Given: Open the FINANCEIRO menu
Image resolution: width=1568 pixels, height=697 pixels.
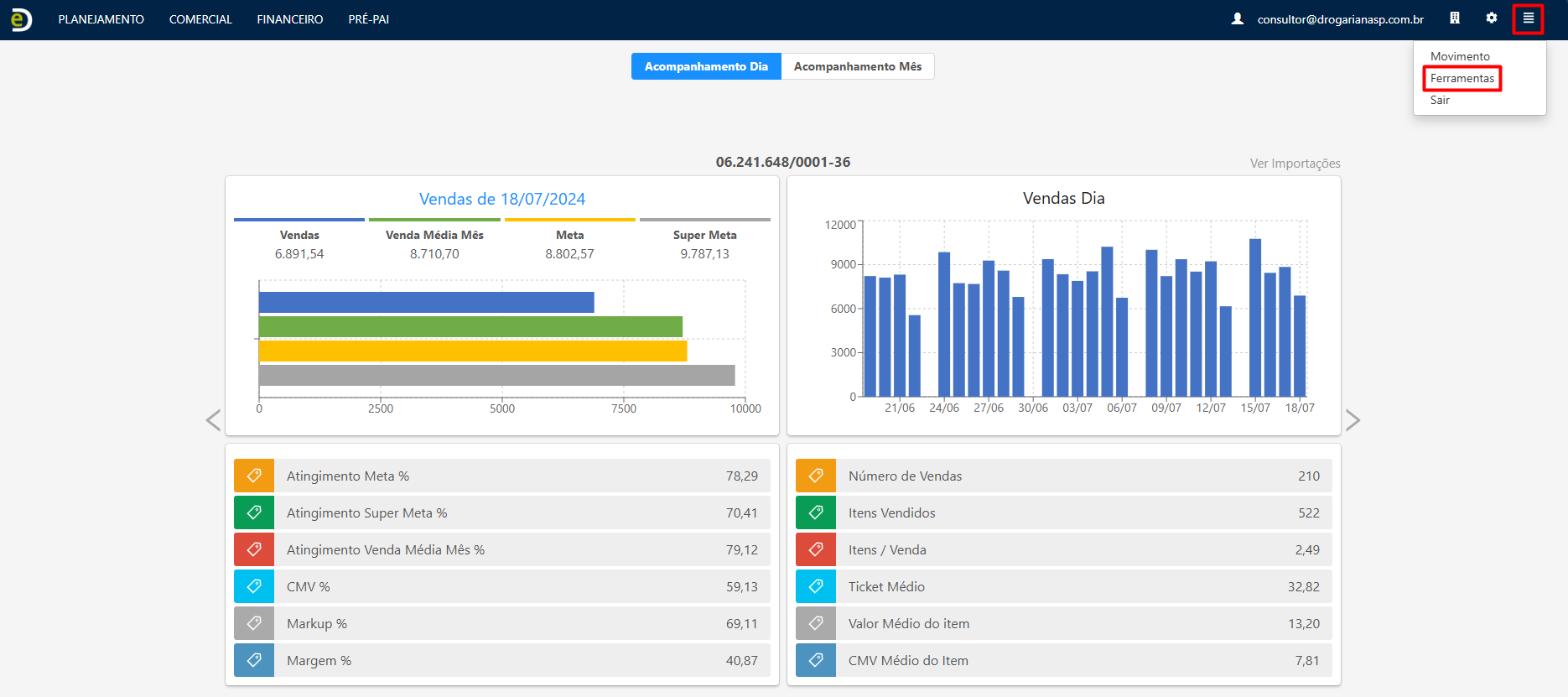Looking at the screenshot, I should pos(289,19).
